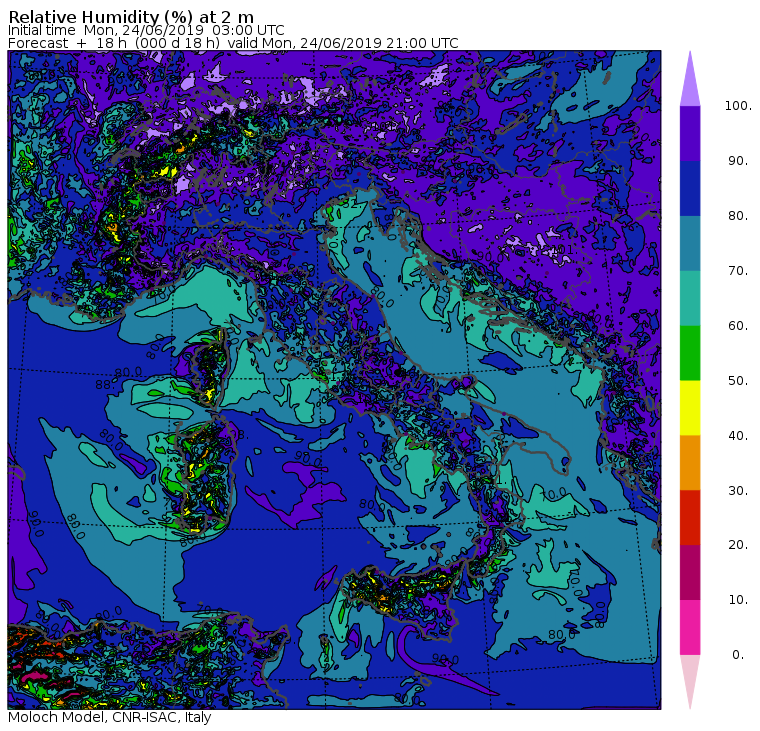Pick the dark magenta 10–20 legend band

pos(690,573)
